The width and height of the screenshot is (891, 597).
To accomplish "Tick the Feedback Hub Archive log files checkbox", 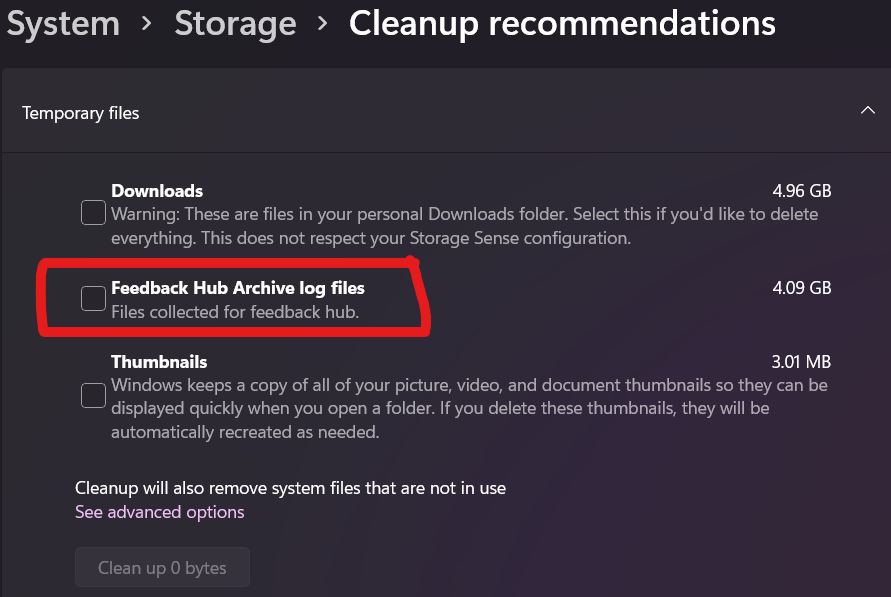I will click(x=93, y=298).
